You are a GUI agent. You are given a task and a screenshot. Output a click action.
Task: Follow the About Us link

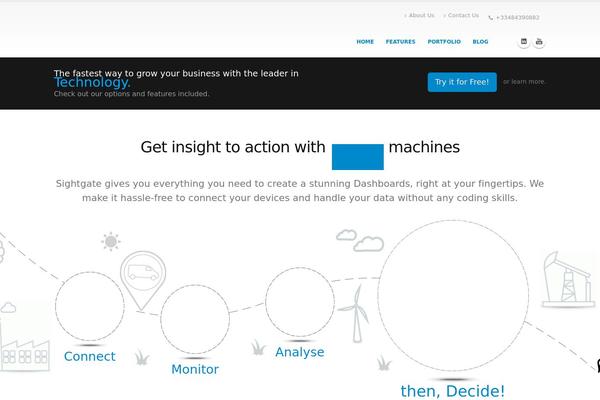pyautogui.click(x=421, y=15)
